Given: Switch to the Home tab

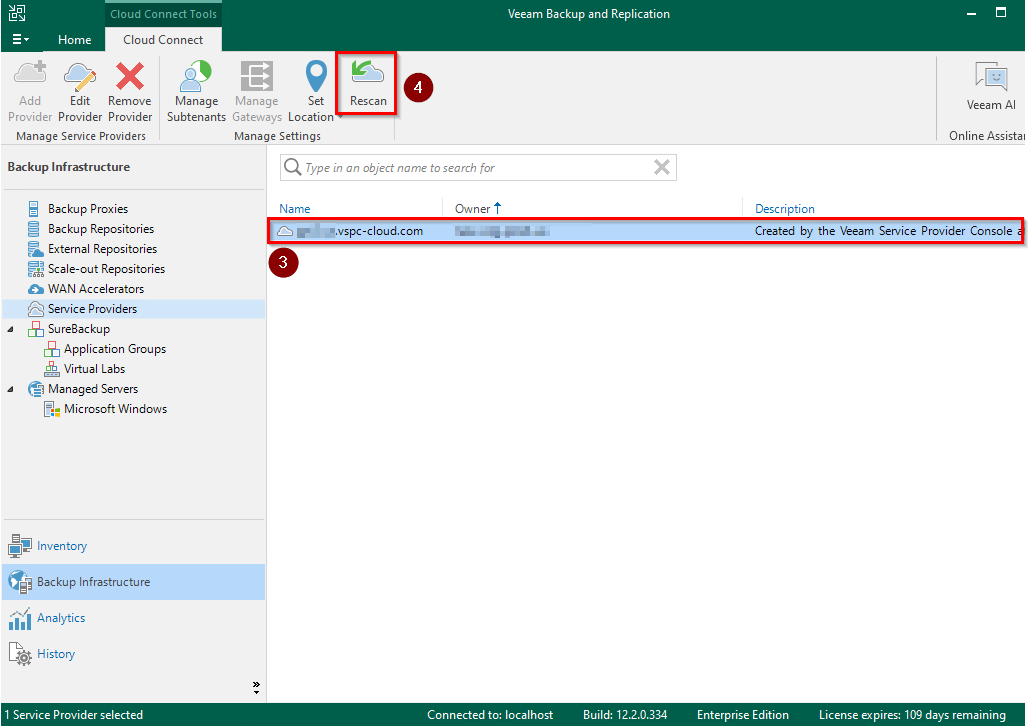Looking at the screenshot, I should tap(74, 39).
